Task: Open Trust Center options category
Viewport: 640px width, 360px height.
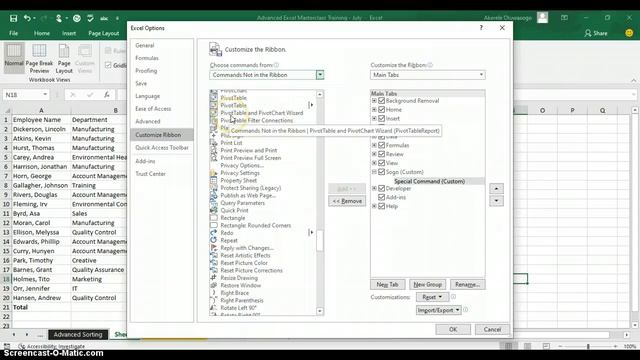Action: point(150,174)
